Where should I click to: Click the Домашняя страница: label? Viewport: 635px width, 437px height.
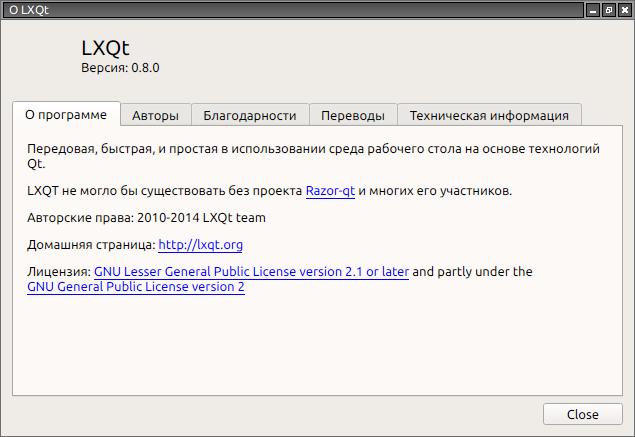click(x=91, y=245)
